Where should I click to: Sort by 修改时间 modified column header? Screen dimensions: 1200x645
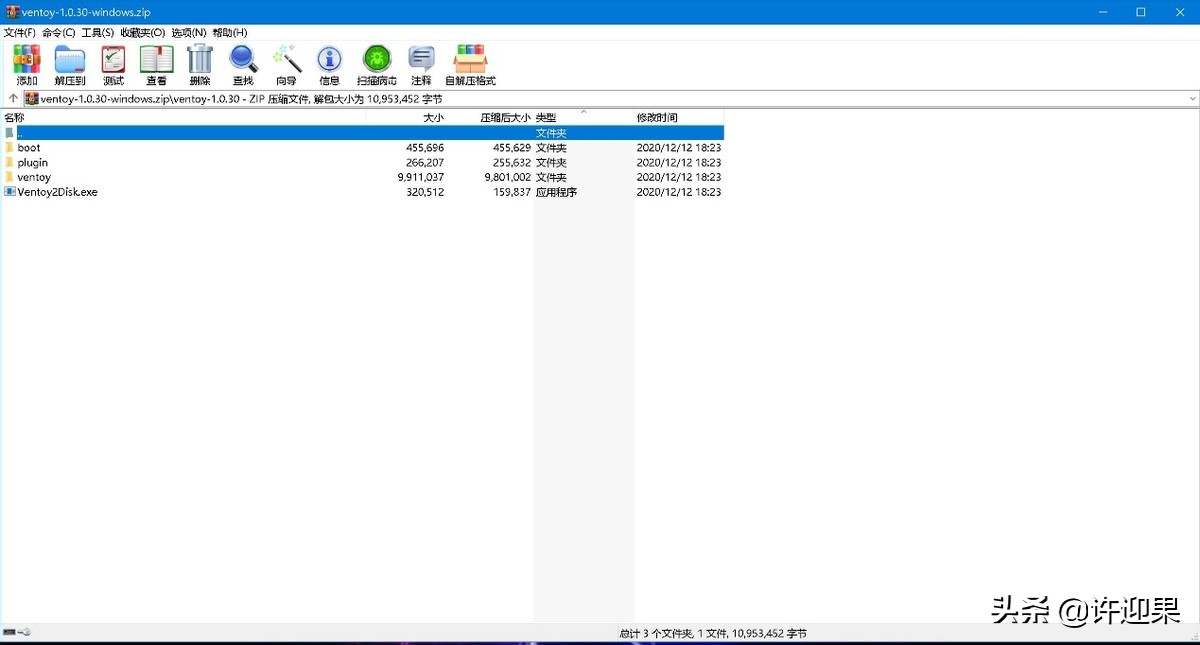[x=657, y=118]
